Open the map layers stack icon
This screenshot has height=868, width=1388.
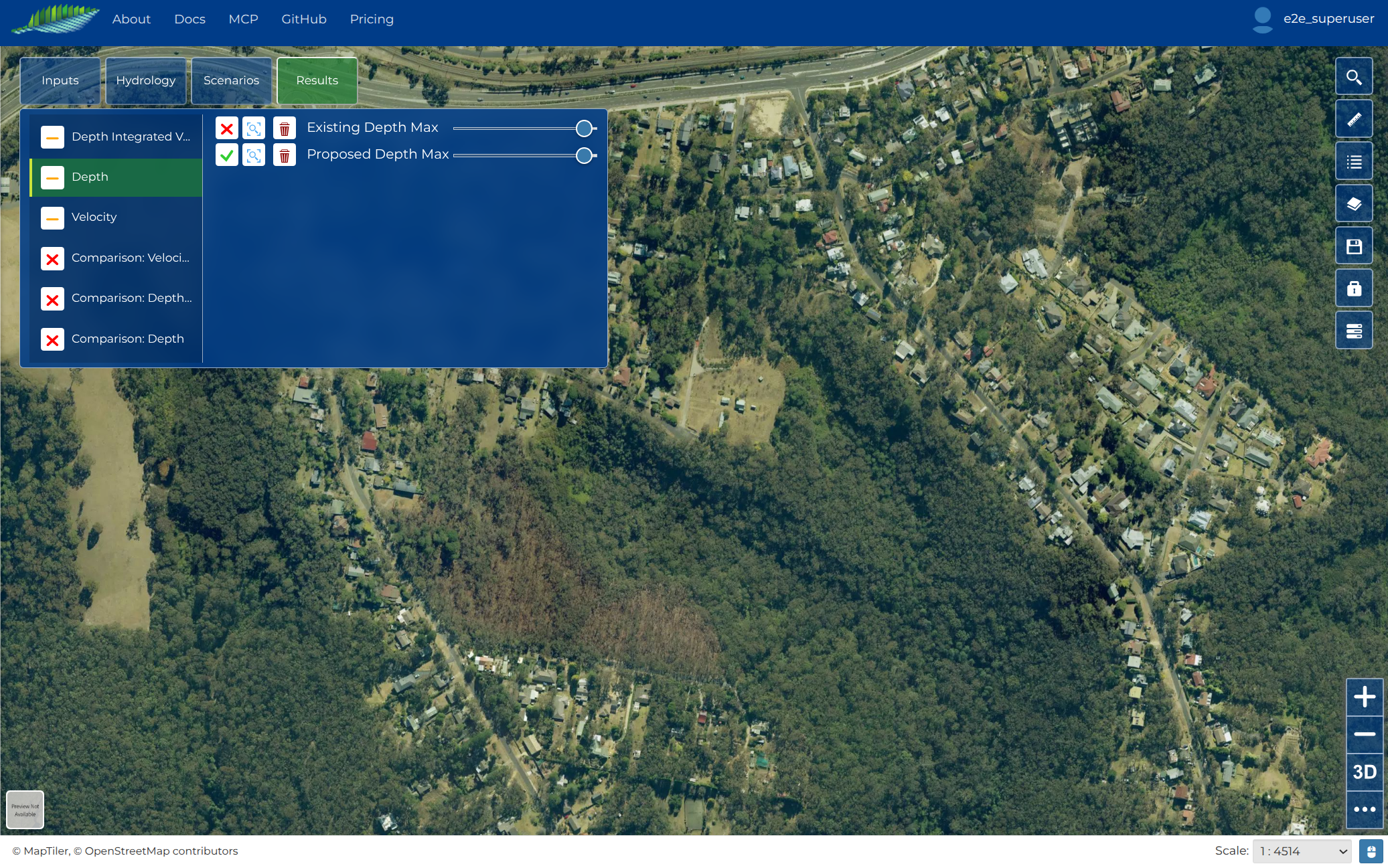click(1354, 203)
